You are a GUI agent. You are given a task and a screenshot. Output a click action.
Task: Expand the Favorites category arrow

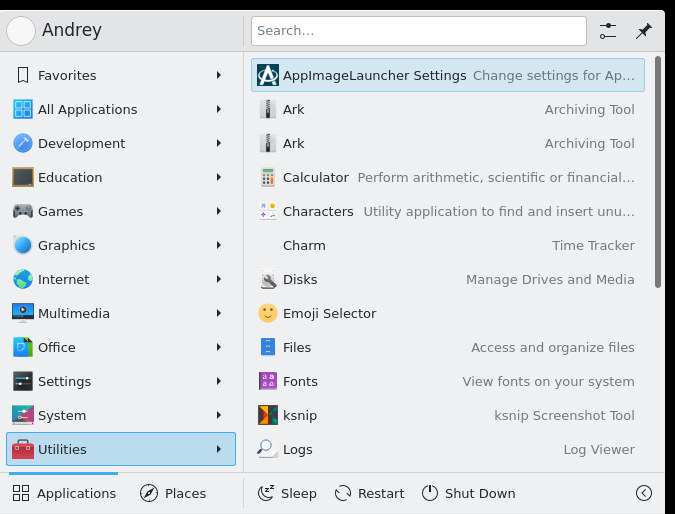click(219, 75)
